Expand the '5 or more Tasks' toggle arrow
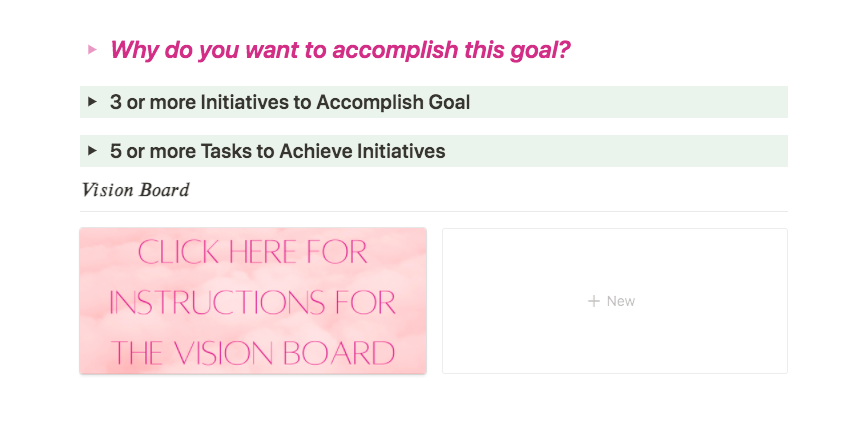 pos(92,151)
